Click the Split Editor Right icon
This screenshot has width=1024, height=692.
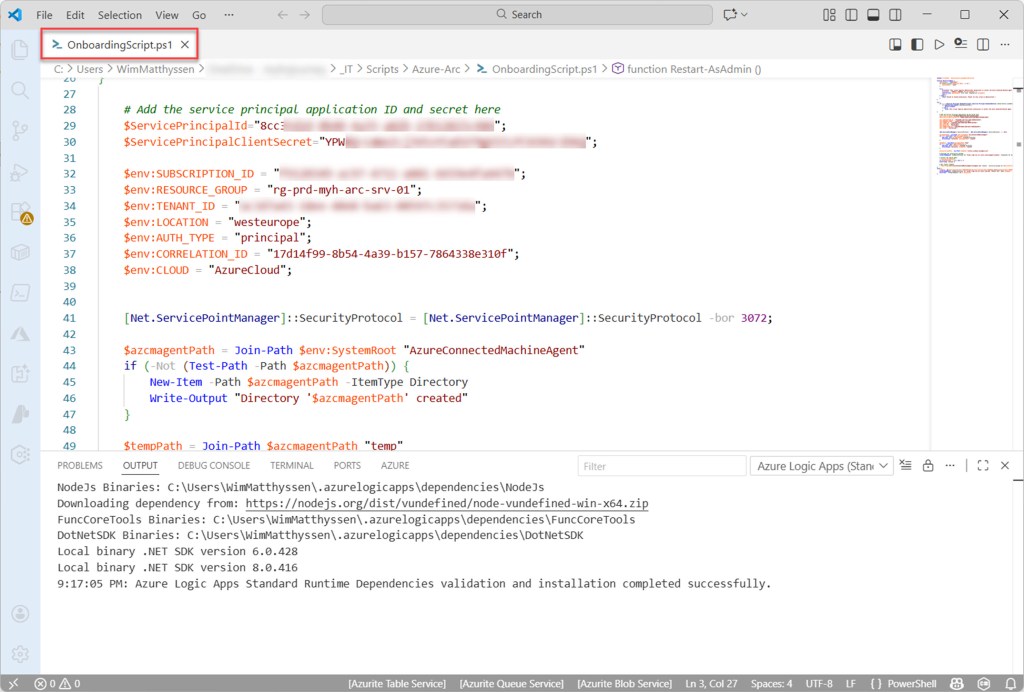[983, 45]
